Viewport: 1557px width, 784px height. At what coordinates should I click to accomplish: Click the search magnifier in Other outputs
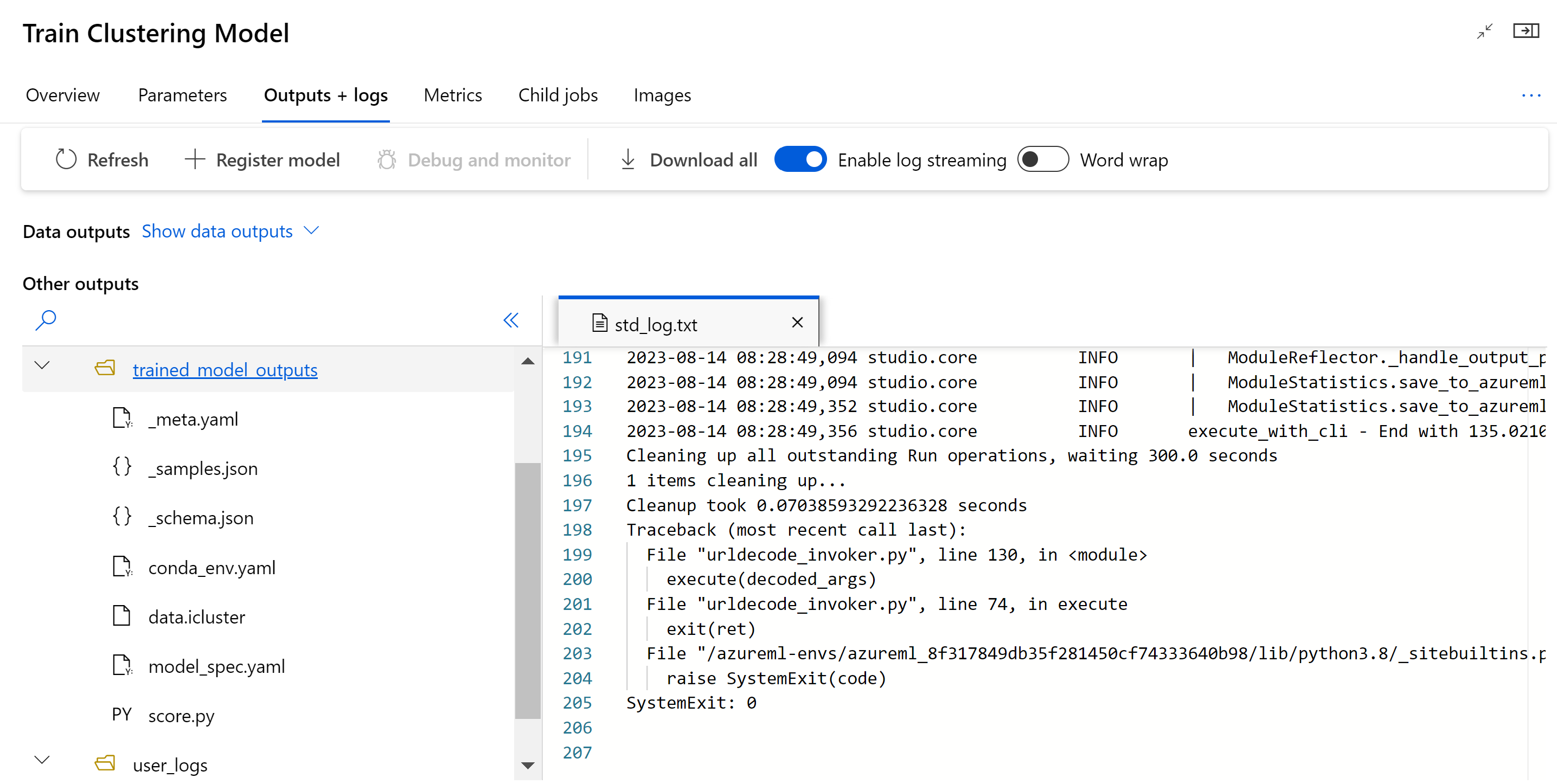(x=46, y=320)
